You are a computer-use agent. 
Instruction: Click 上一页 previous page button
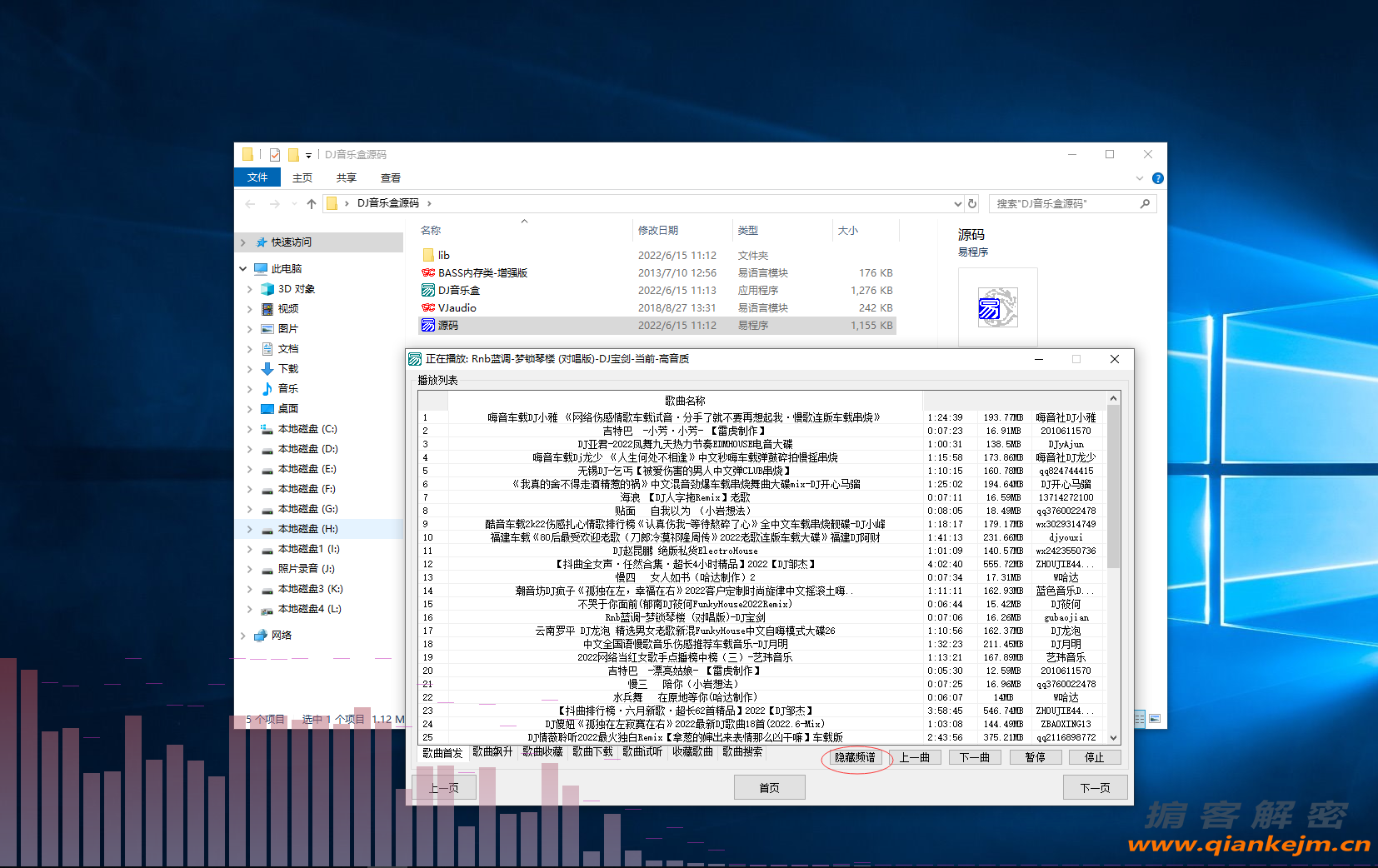coord(444,787)
